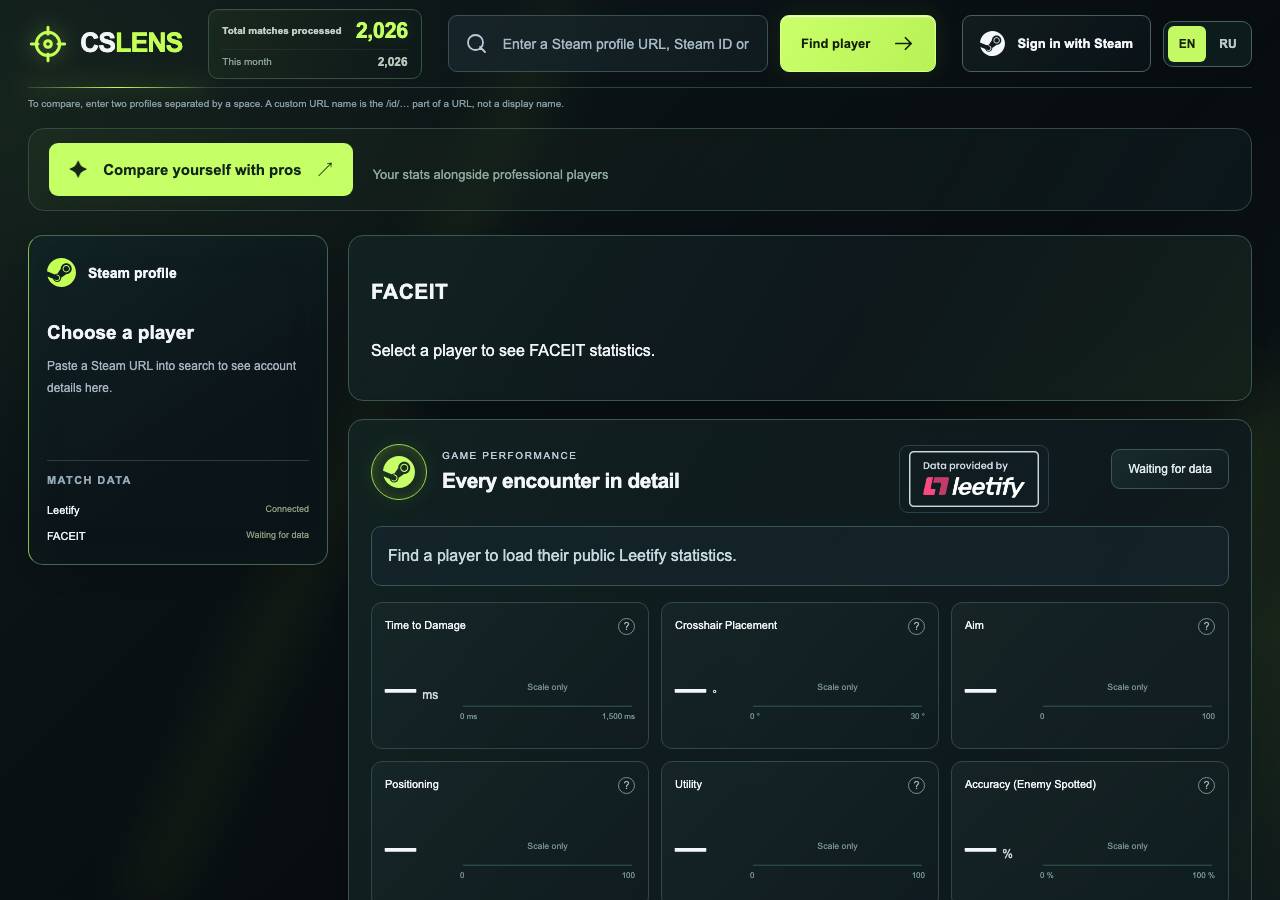Viewport: 1280px width, 900px height.
Task: Sign in with Steam
Action: tap(1056, 44)
